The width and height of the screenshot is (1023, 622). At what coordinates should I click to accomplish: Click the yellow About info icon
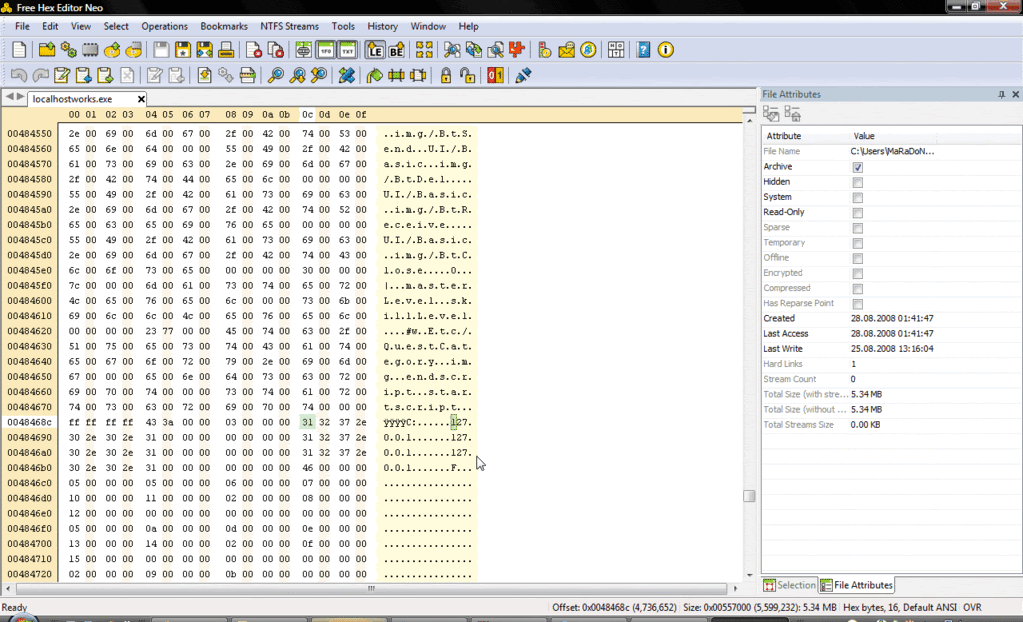click(x=666, y=49)
